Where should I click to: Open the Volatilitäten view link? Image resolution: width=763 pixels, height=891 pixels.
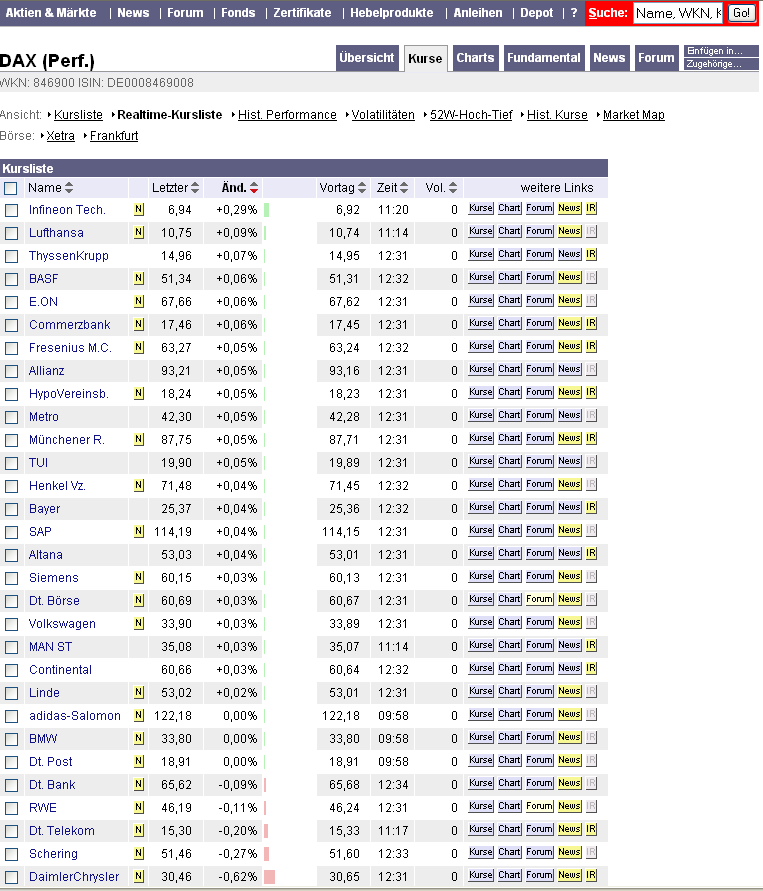pyautogui.click(x=383, y=115)
